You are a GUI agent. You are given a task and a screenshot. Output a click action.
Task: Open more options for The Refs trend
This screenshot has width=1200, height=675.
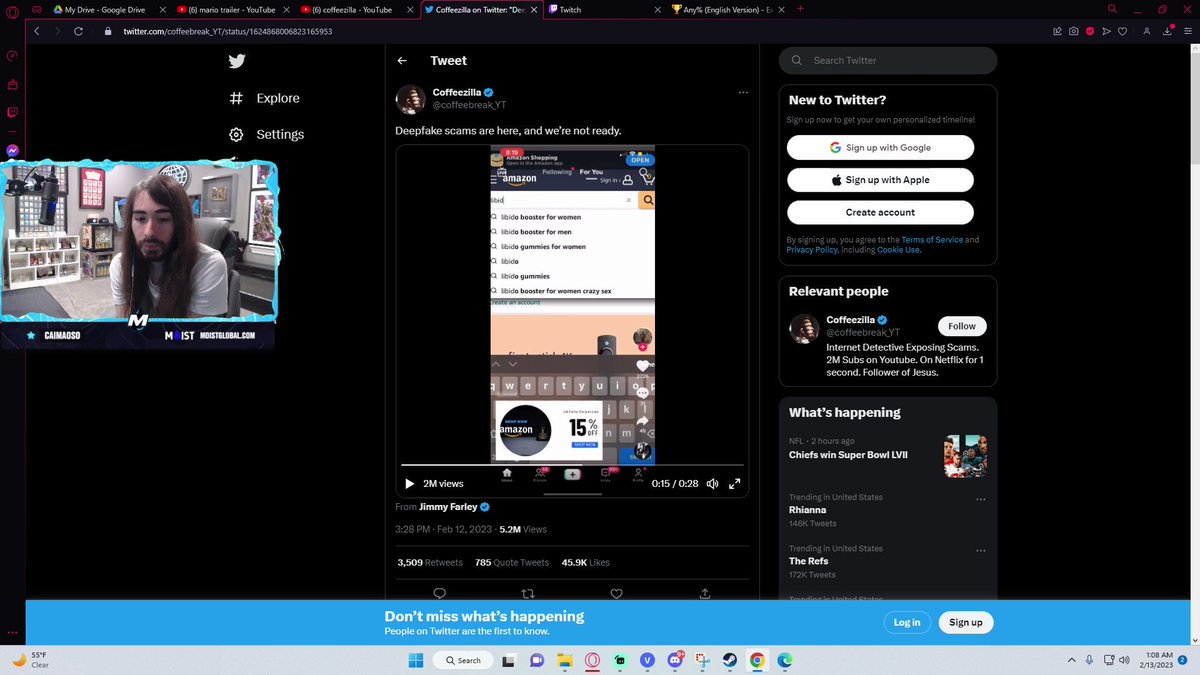click(980, 551)
